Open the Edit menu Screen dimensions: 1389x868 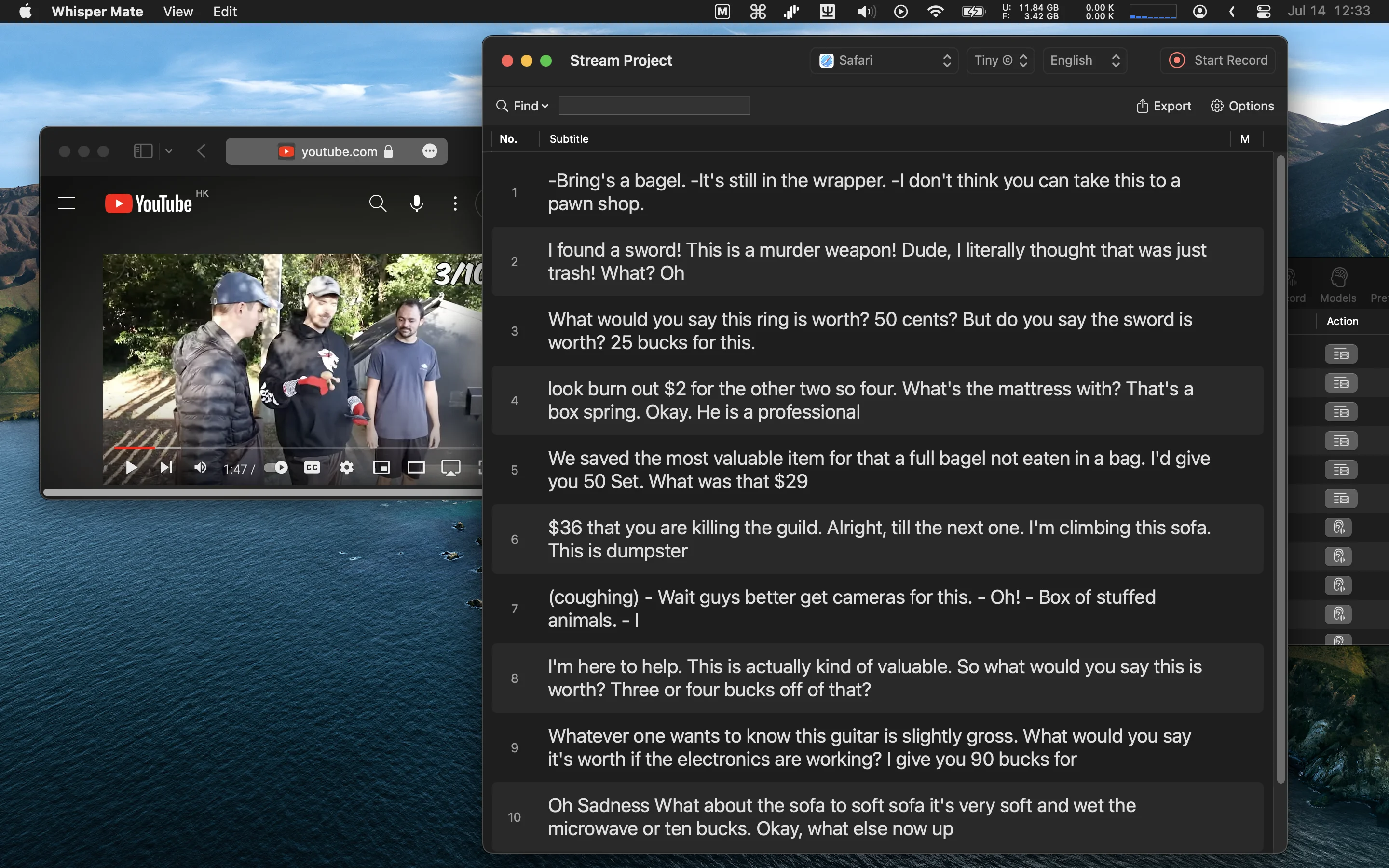225,12
